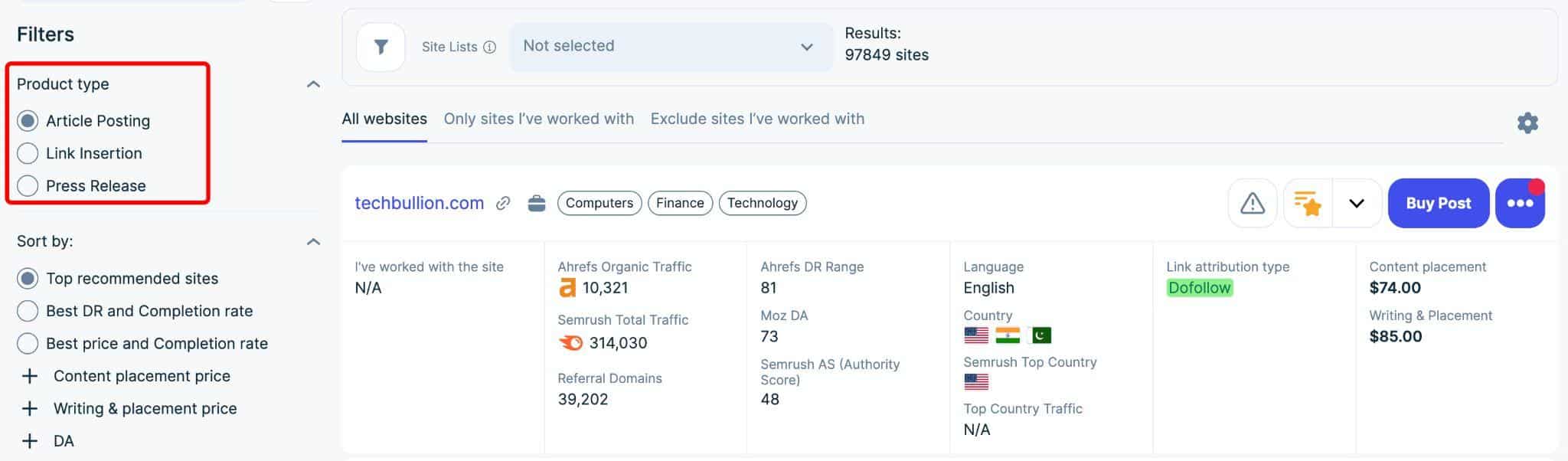Choose the Press Release product type
The image size is (1568, 461).
click(x=28, y=186)
